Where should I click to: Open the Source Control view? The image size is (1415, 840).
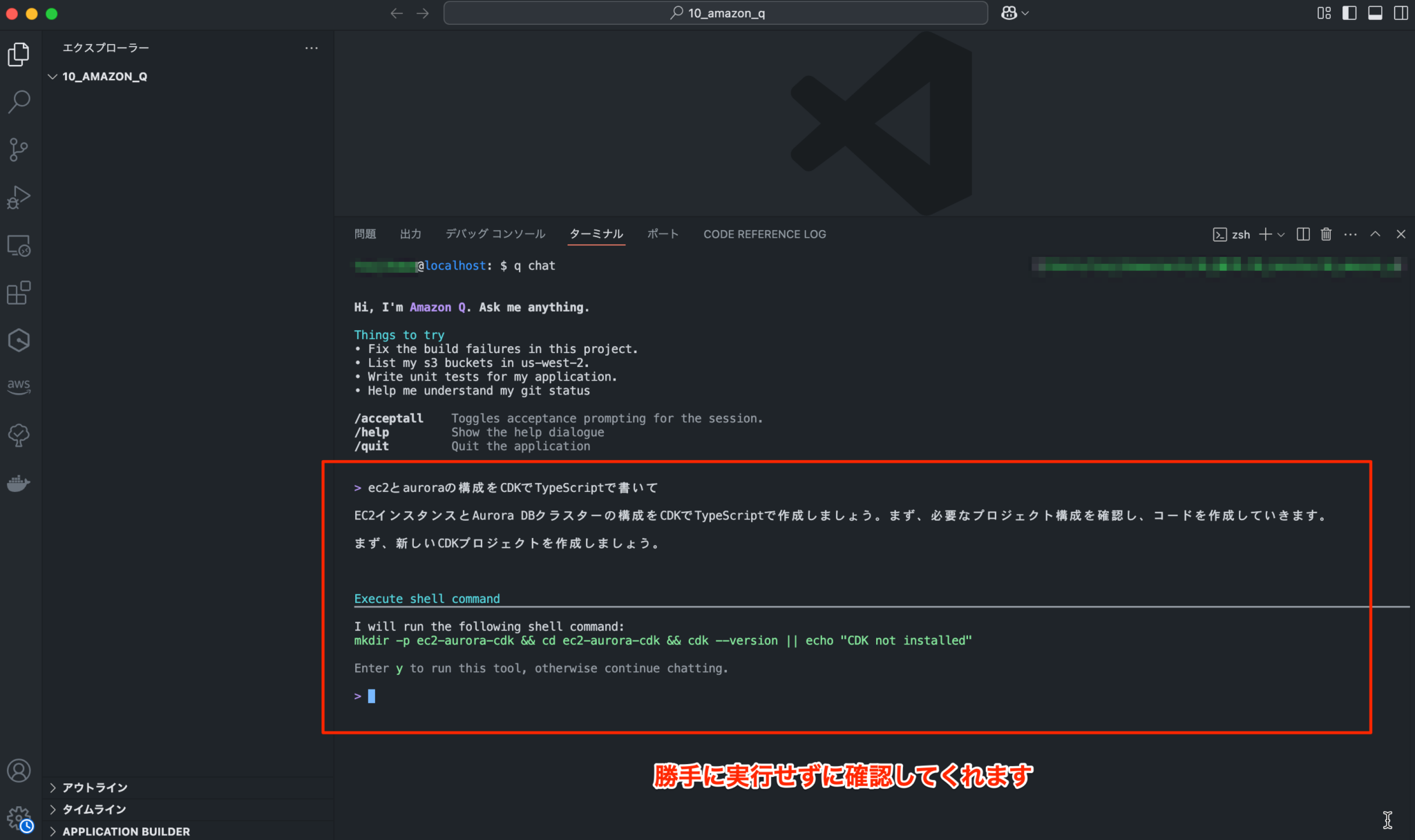click(x=19, y=149)
